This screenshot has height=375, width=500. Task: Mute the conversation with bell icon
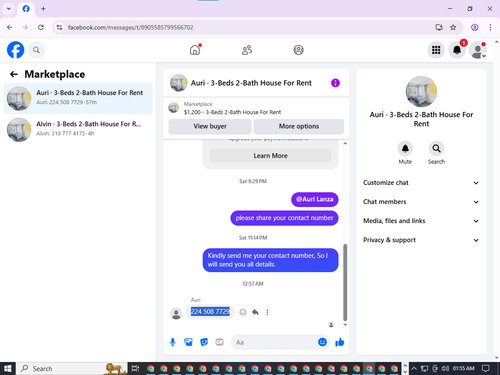[405, 149]
